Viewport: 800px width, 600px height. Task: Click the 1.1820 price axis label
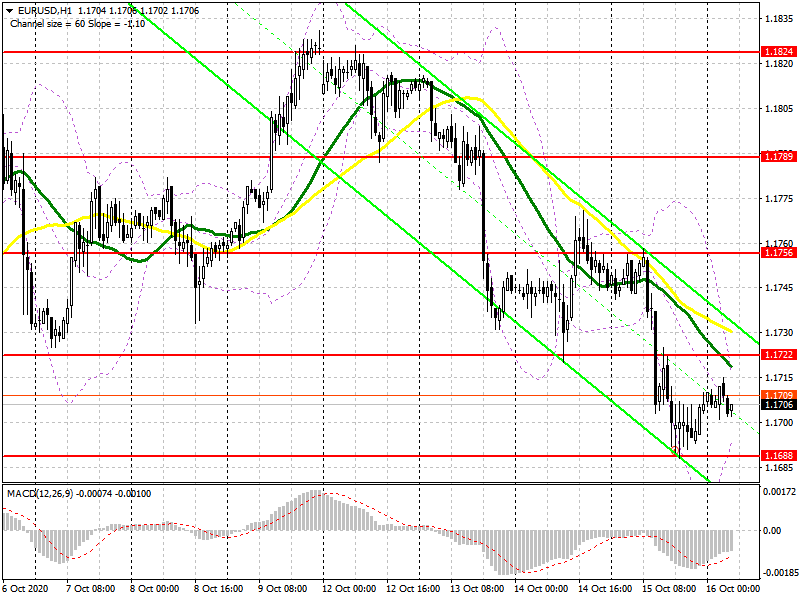(x=779, y=64)
